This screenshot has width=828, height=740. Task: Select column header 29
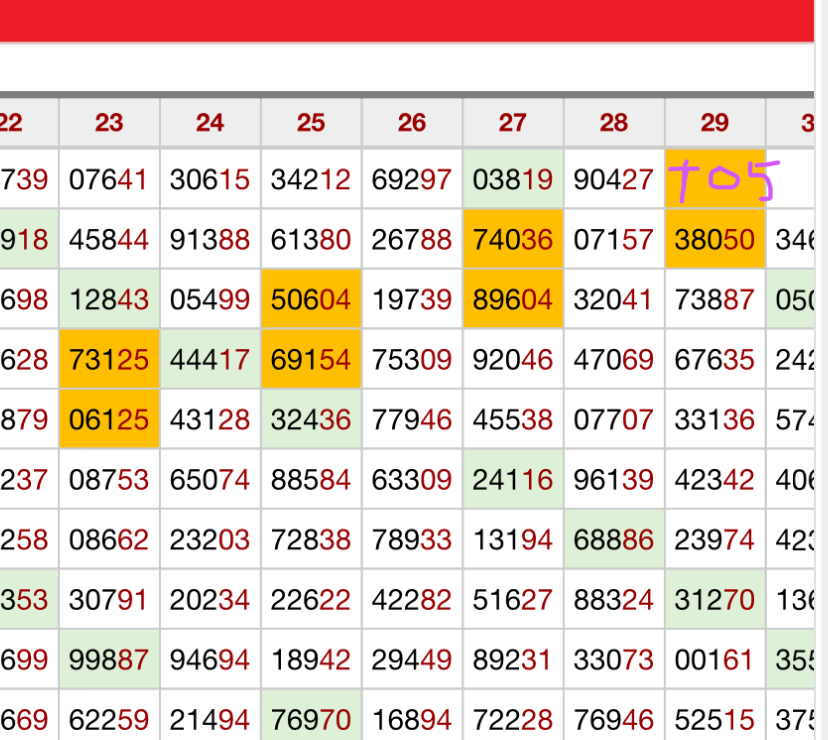tap(715, 122)
